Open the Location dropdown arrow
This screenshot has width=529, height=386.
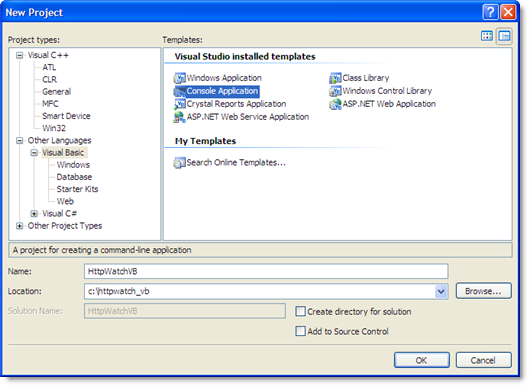(x=441, y=291)
